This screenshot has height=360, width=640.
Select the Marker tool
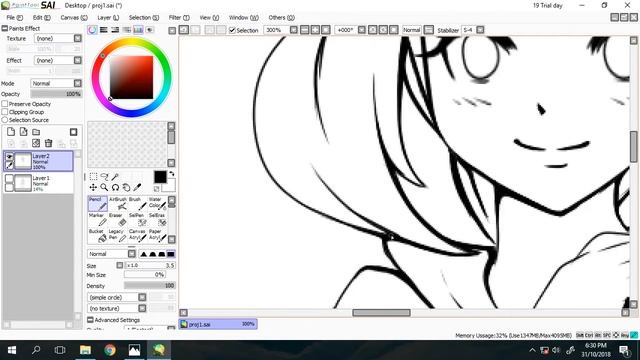coord(98,220)
